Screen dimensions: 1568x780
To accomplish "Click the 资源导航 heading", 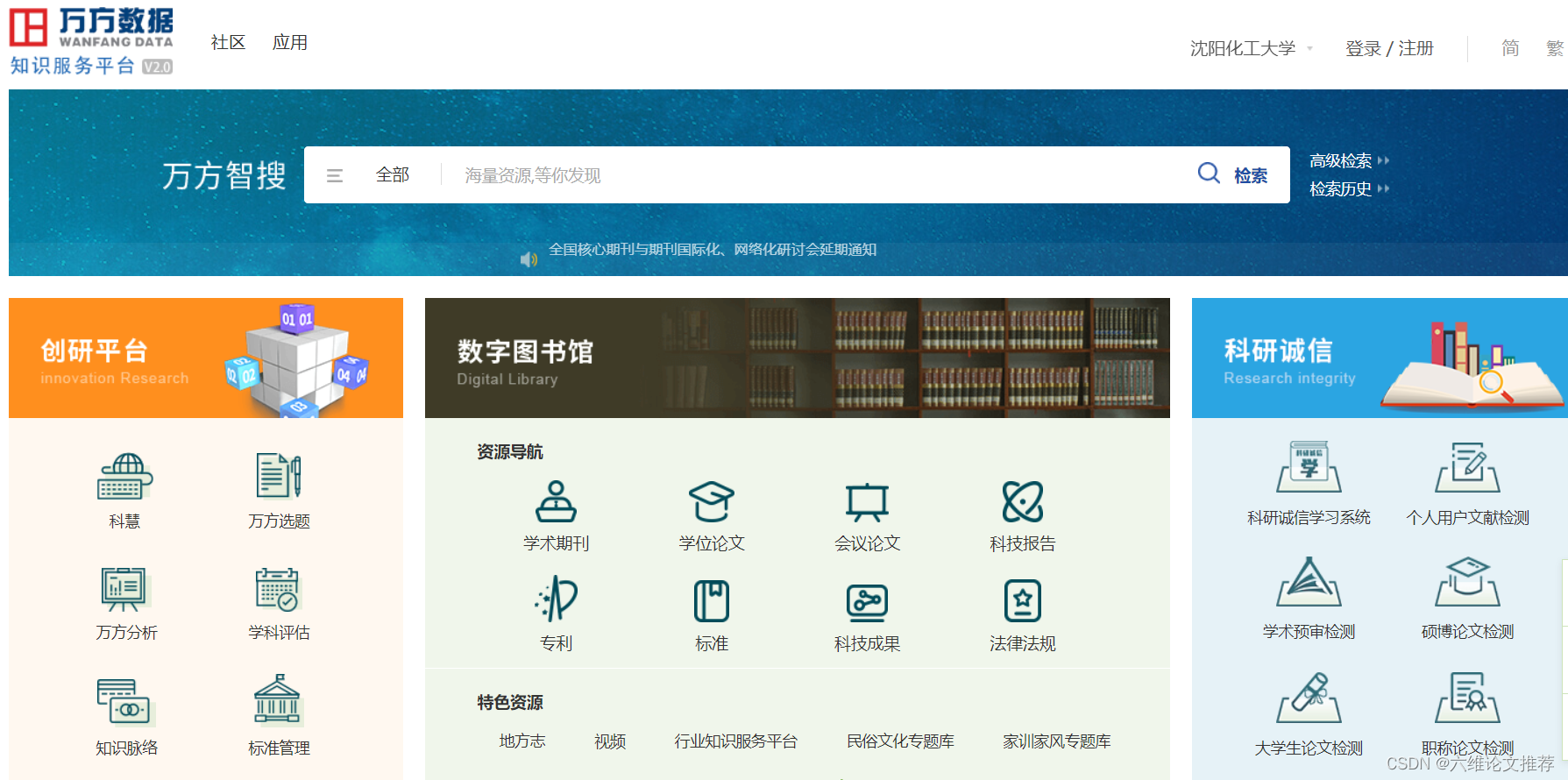I will 510,451.
